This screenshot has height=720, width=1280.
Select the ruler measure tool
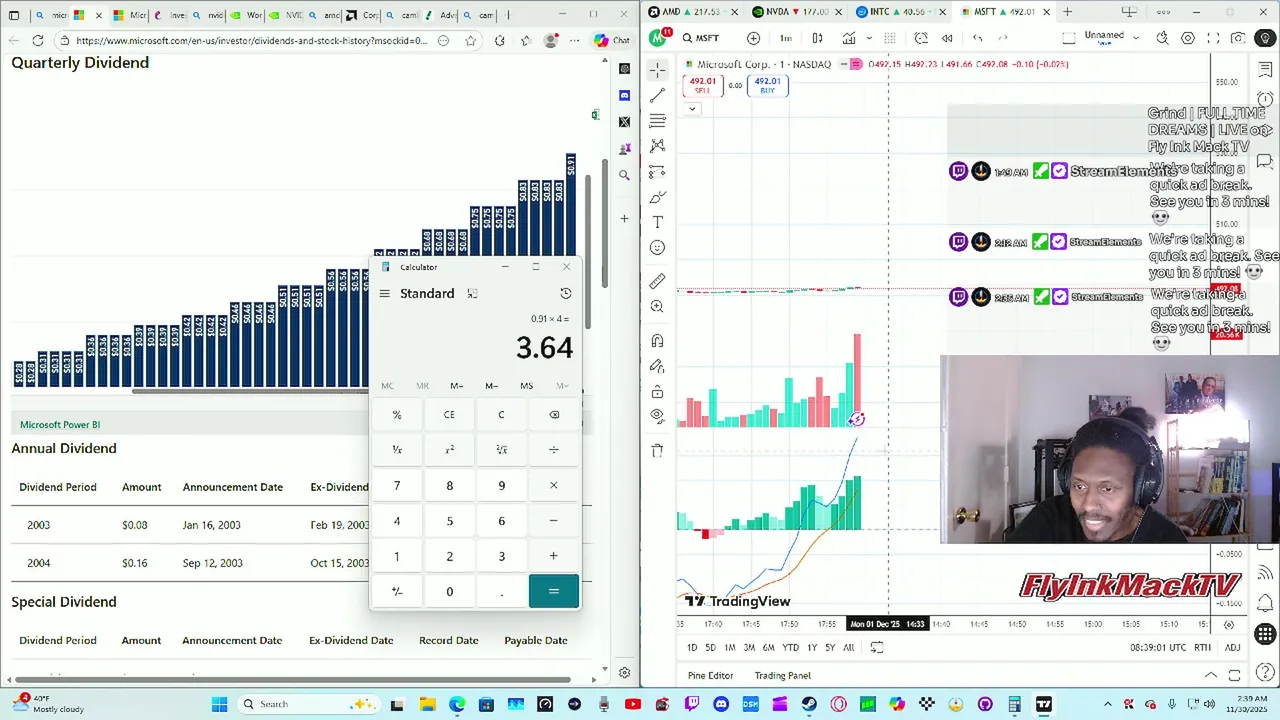click(657, 281)
